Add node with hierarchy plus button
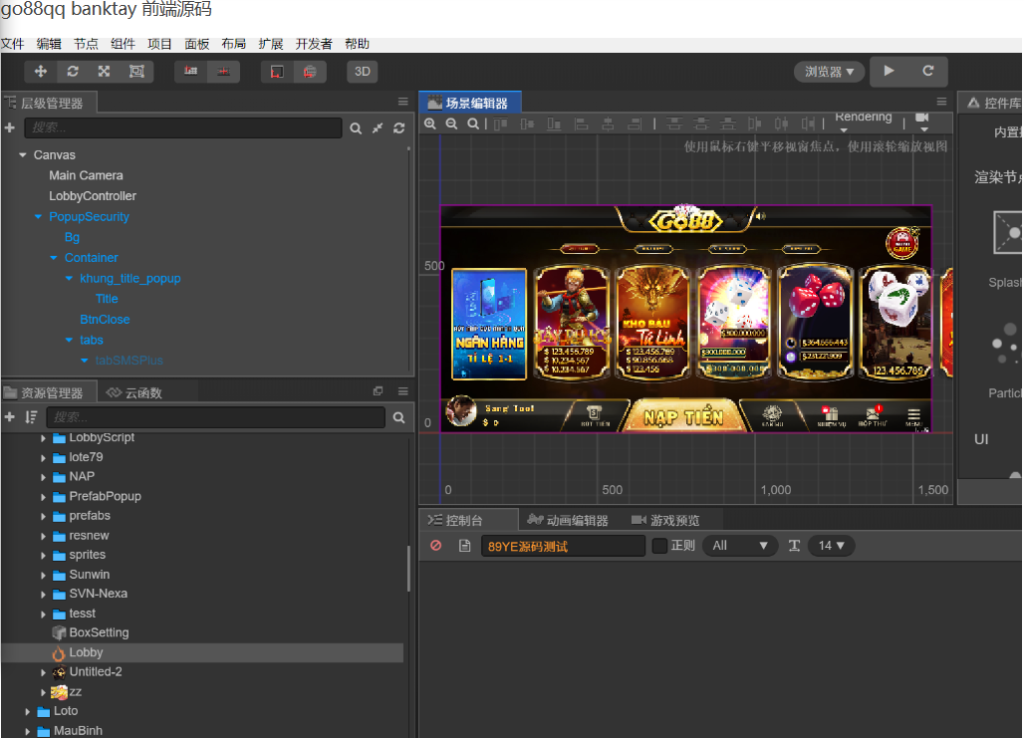1024x738 pixels. pyautogui.click(x=10, y=127)
